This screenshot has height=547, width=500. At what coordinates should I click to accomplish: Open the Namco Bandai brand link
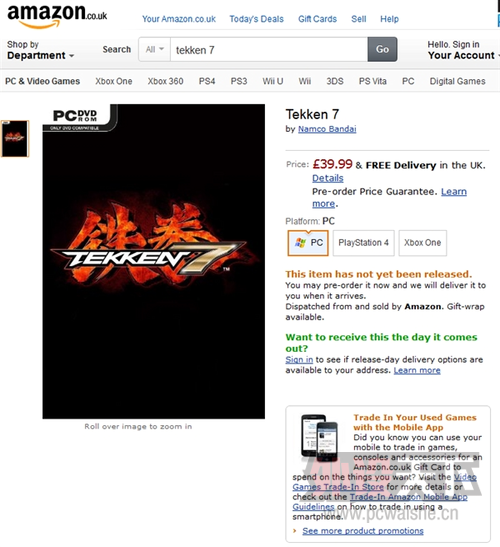tap(327, 129)
